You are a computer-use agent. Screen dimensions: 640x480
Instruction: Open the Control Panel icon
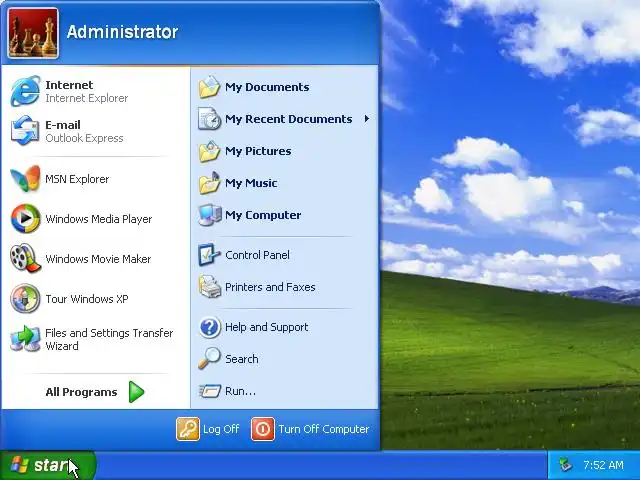coord(210,255)
